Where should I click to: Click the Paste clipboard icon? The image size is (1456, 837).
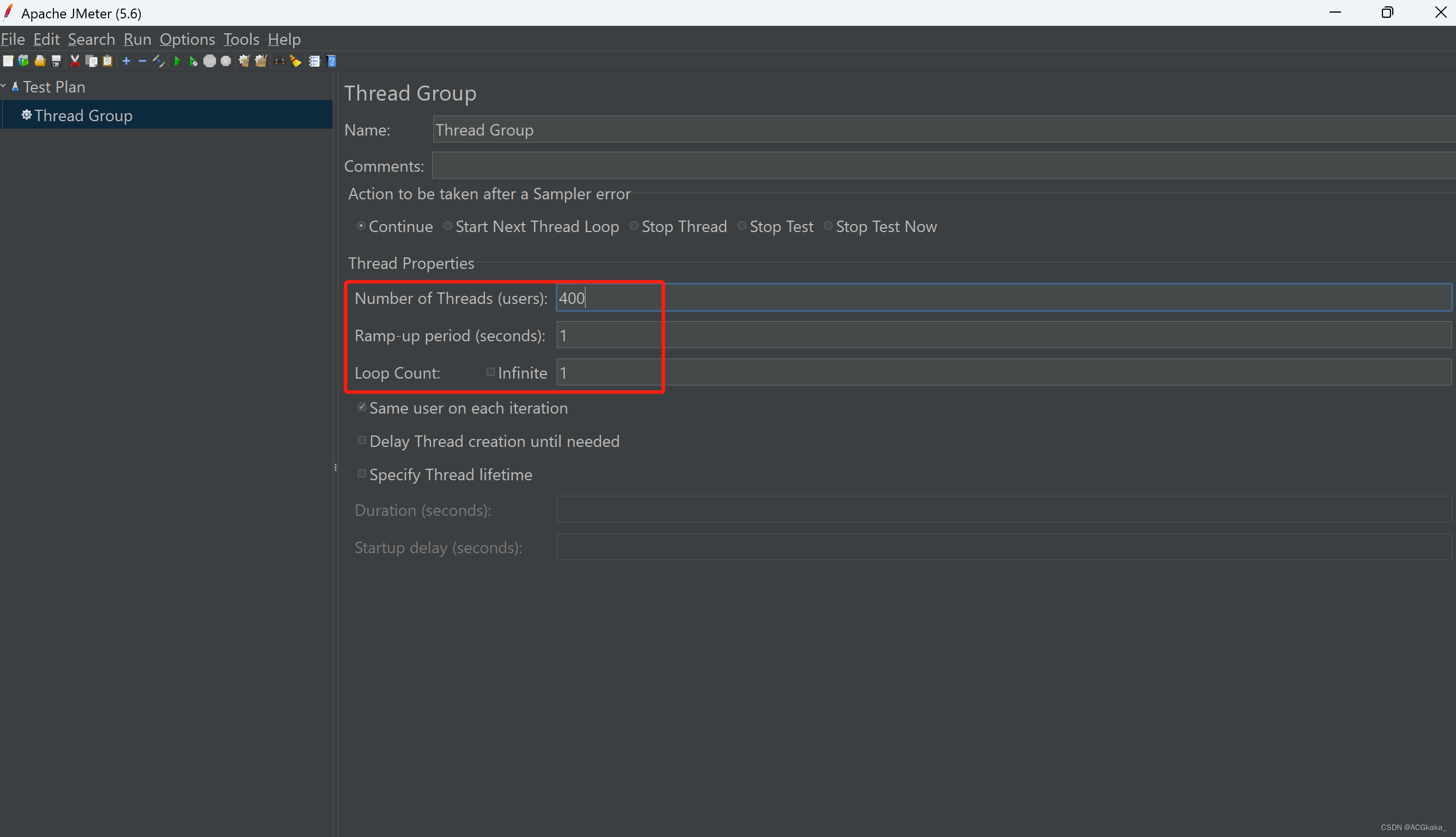[x=107, y=61]
